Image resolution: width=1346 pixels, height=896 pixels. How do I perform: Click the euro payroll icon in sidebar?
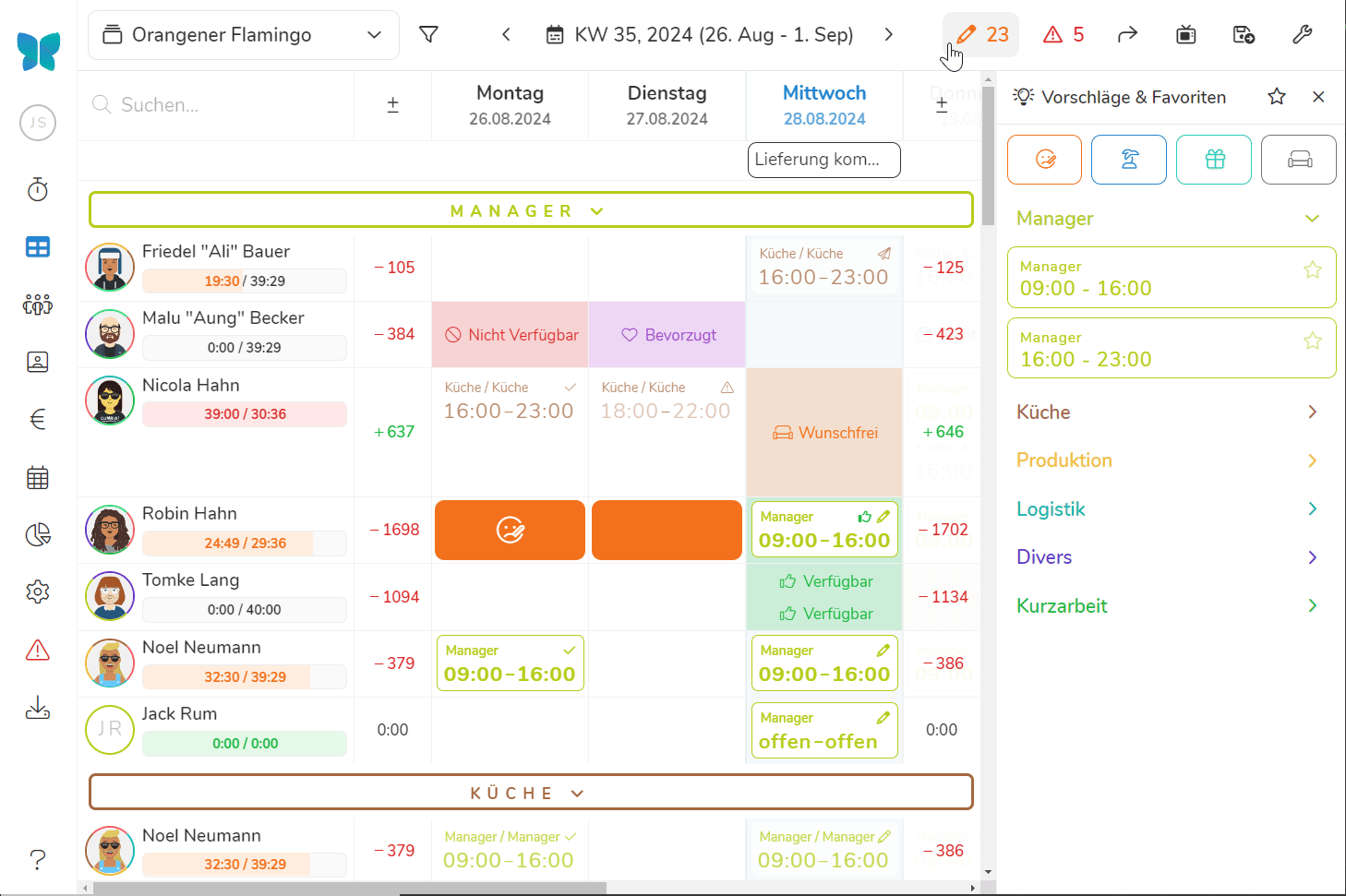click(x=38, y=420)
